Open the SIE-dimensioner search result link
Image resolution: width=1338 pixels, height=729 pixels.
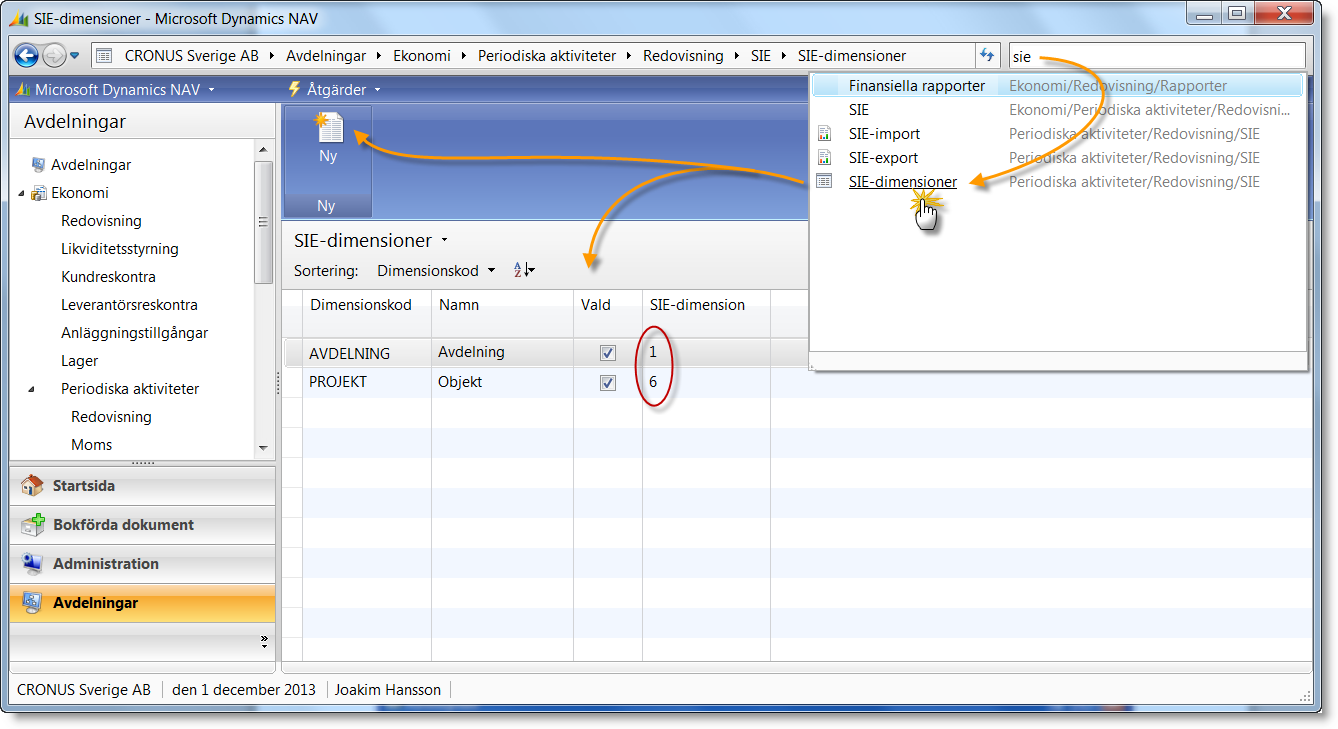[902, 182]
